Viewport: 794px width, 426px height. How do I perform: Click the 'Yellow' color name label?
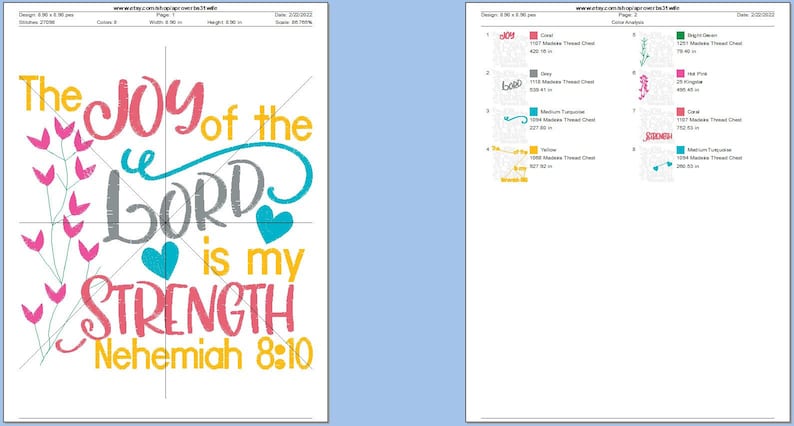(548, 150)
